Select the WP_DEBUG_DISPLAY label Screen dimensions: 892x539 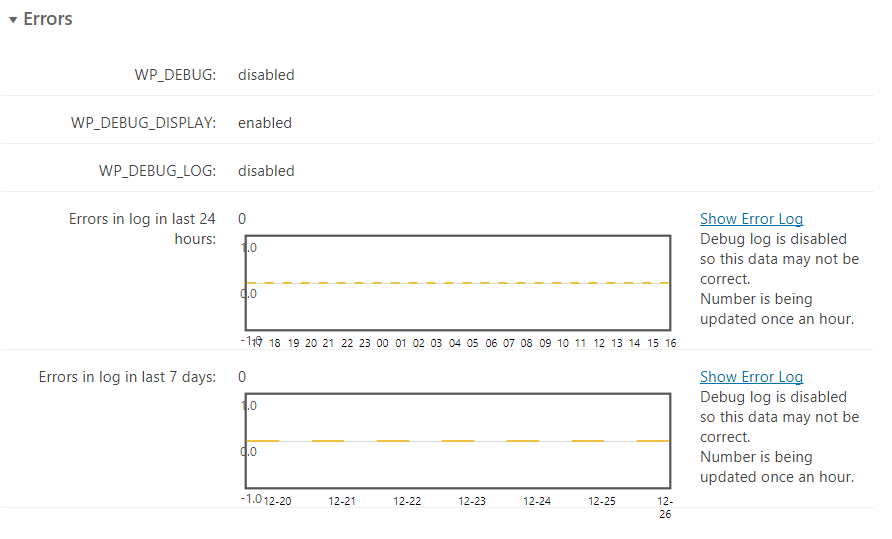pos(143,123)
